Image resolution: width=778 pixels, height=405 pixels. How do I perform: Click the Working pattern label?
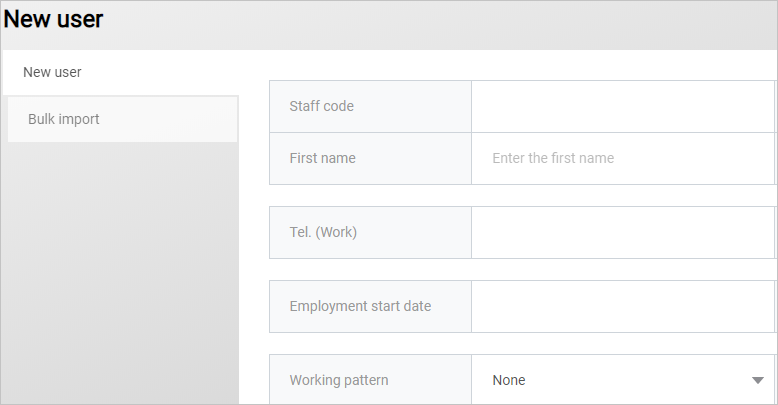(339, 380)
